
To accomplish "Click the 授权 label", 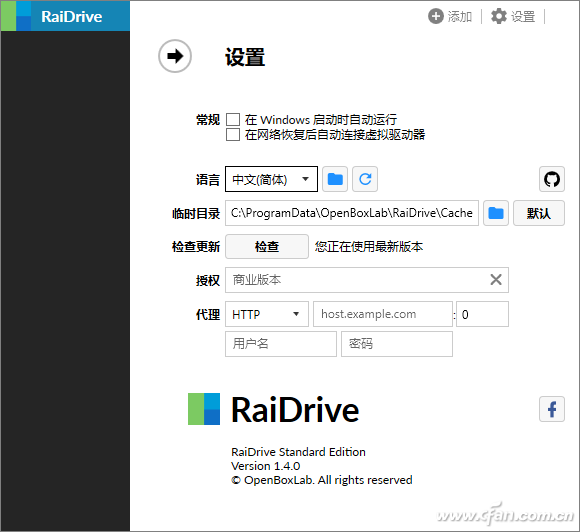I will pyautogui.click(x=208, y=280).
